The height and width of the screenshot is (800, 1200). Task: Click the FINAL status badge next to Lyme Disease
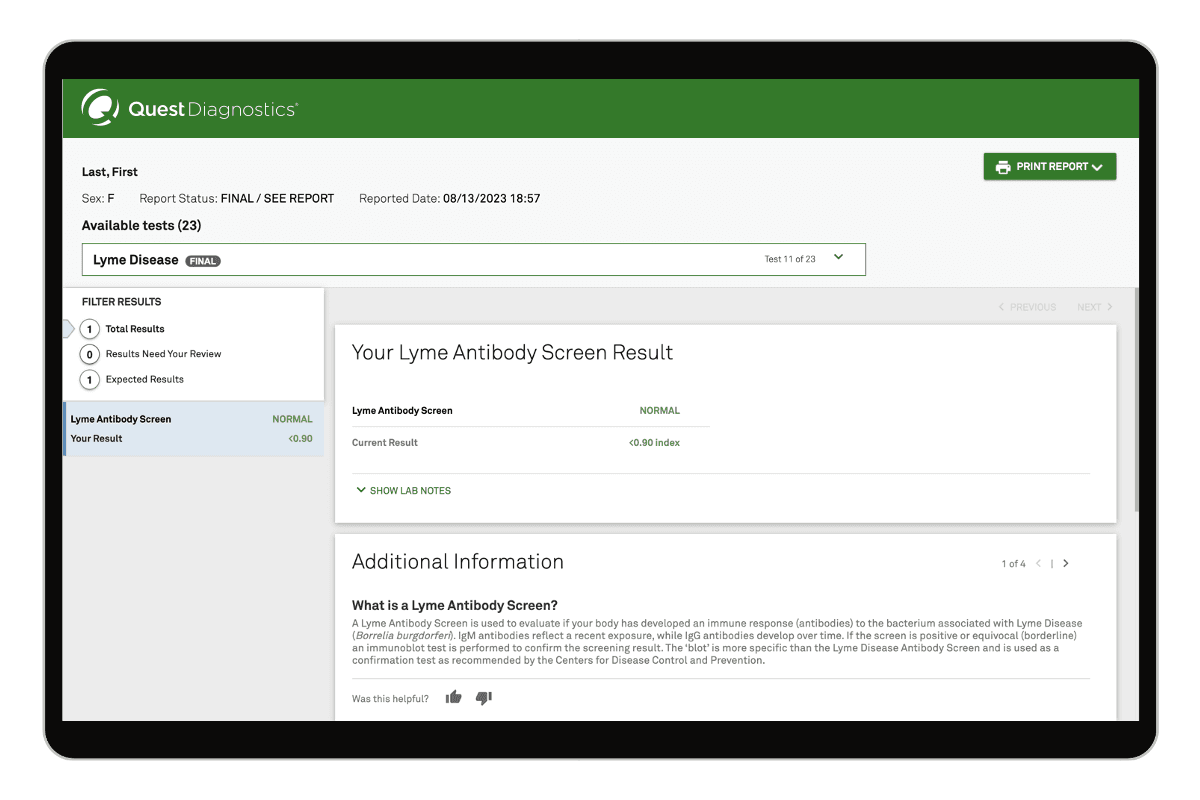point(202,260)
